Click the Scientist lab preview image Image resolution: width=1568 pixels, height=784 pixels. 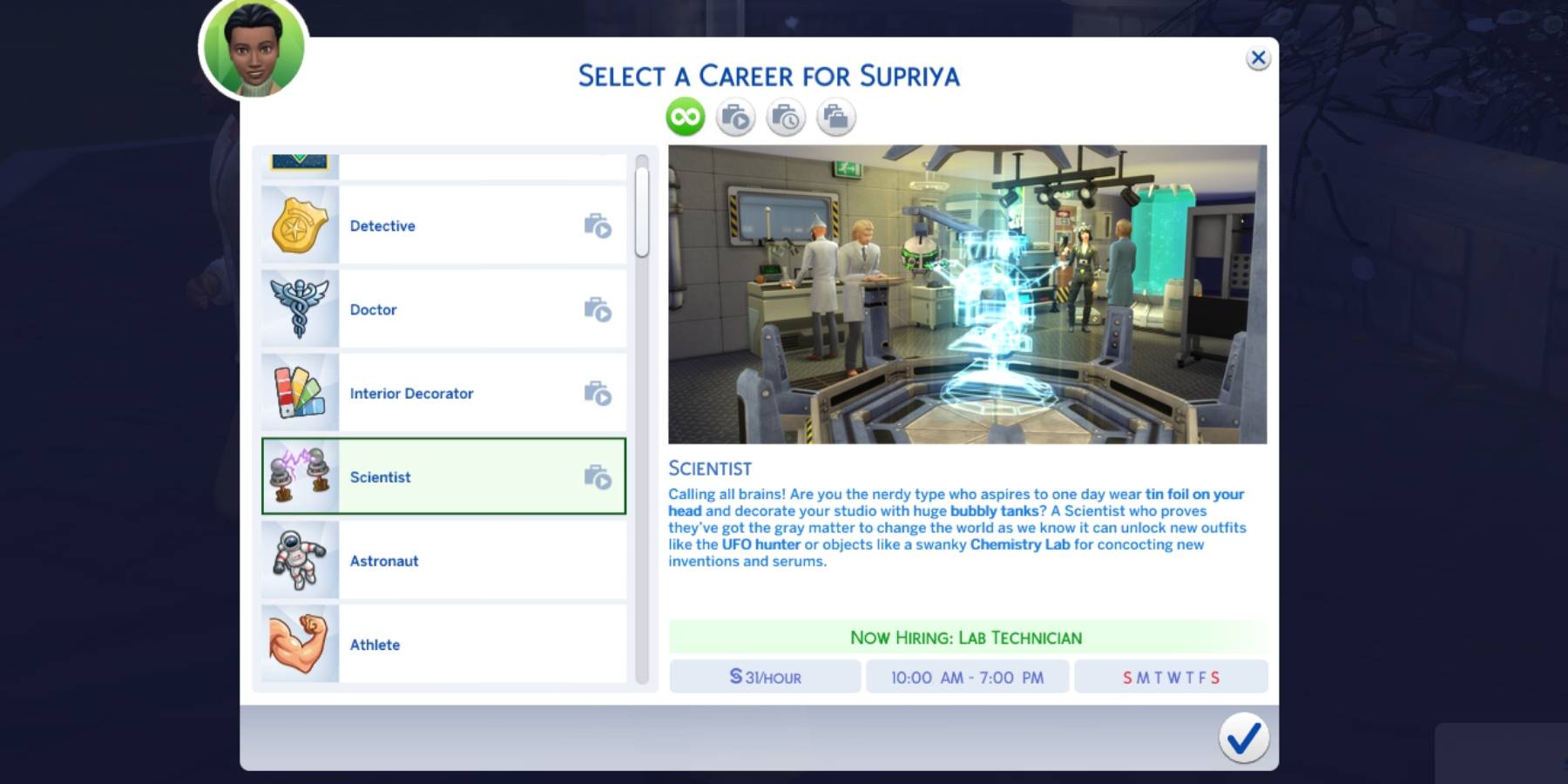[967, 294]
